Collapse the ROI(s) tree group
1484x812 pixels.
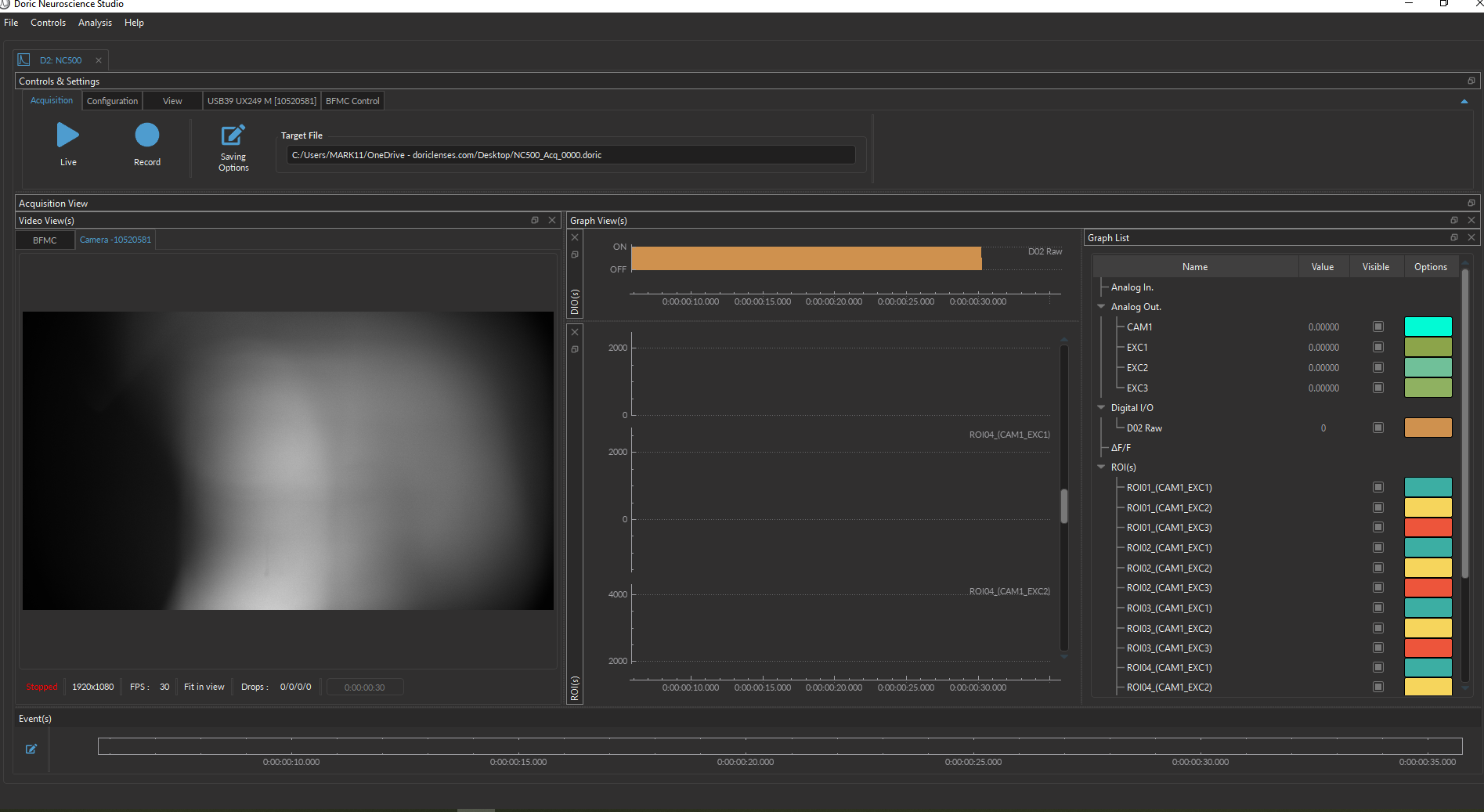click(1102, 467)
